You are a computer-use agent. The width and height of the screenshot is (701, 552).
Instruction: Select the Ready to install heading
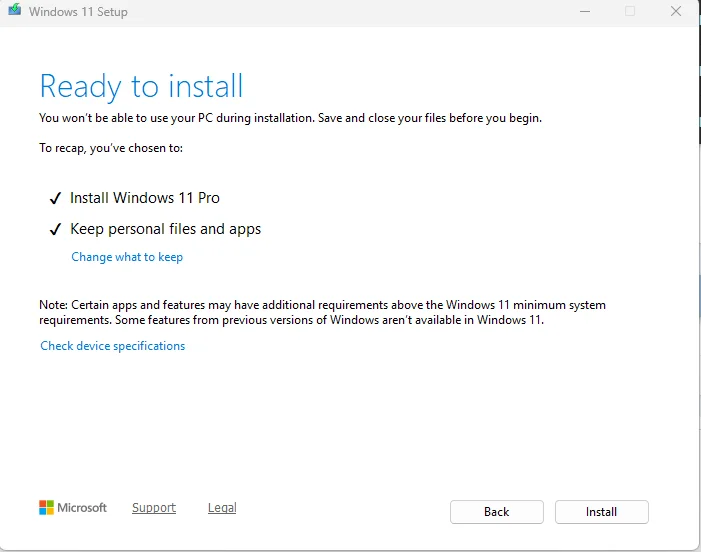tap(141, 86)
